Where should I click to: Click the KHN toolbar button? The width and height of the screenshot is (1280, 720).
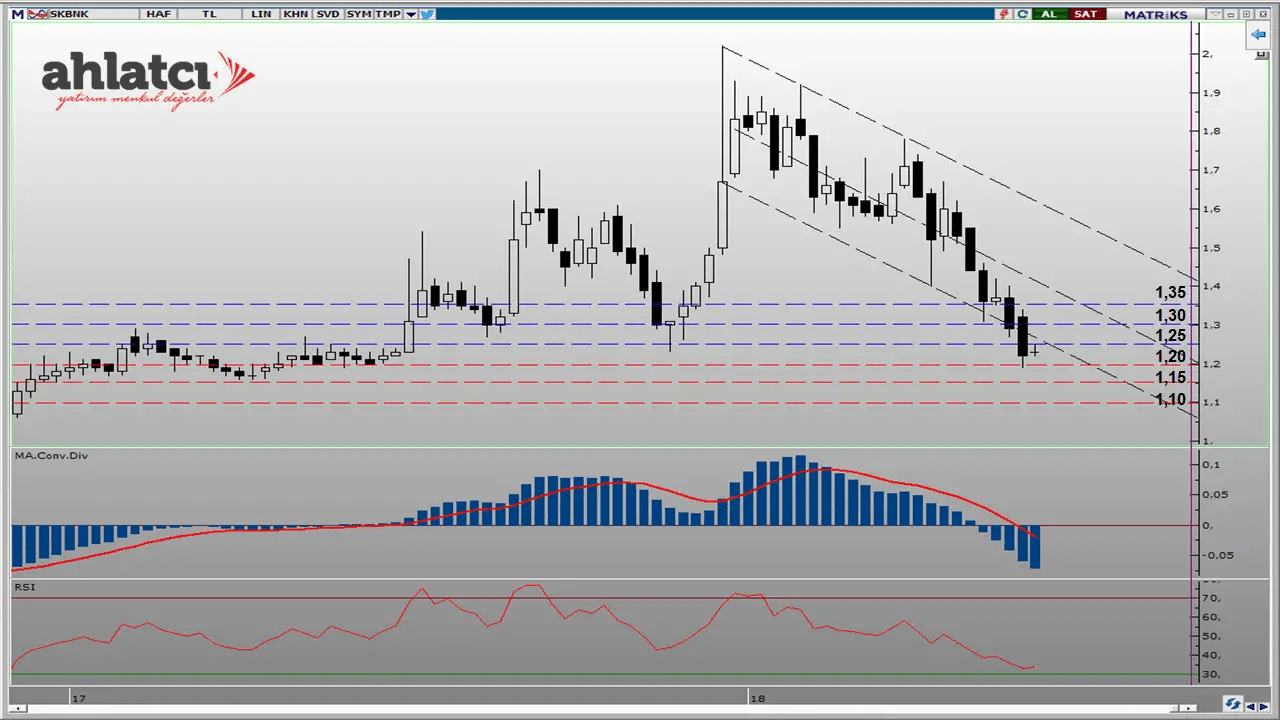click(296, 14)
